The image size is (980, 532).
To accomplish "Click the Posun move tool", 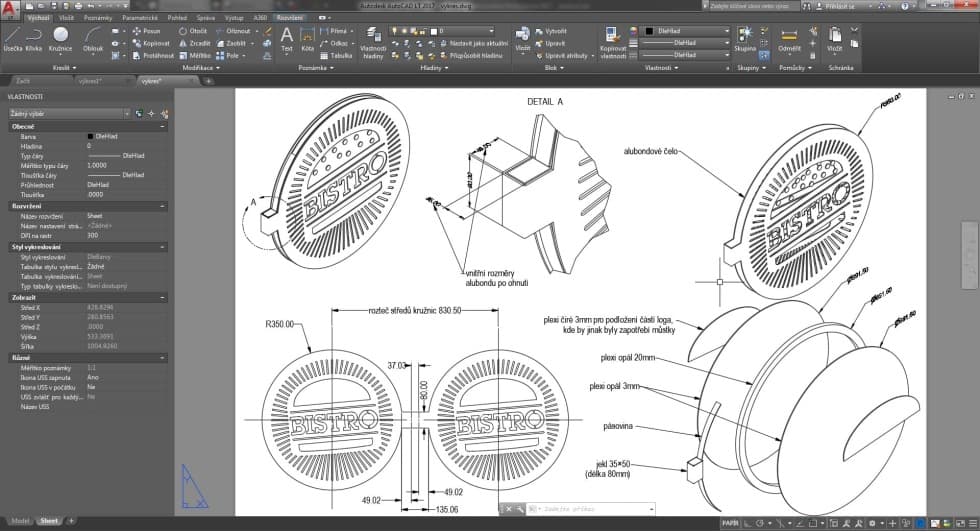I will 146,31.
